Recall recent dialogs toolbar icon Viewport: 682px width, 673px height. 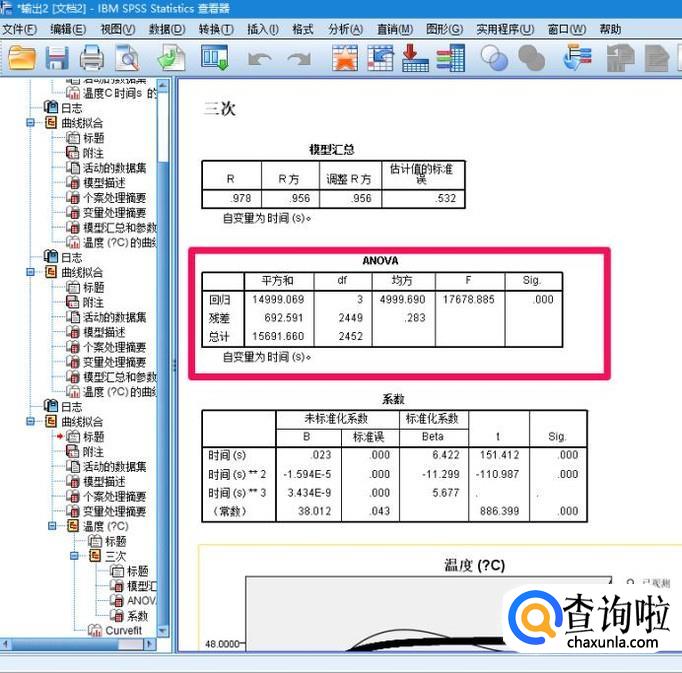coord(215,57)
